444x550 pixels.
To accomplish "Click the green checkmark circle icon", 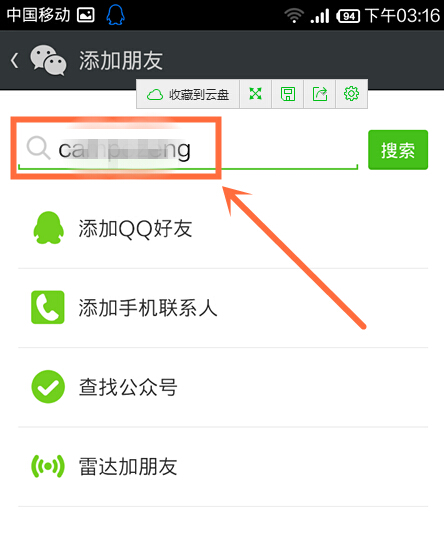I will (48, 387).
